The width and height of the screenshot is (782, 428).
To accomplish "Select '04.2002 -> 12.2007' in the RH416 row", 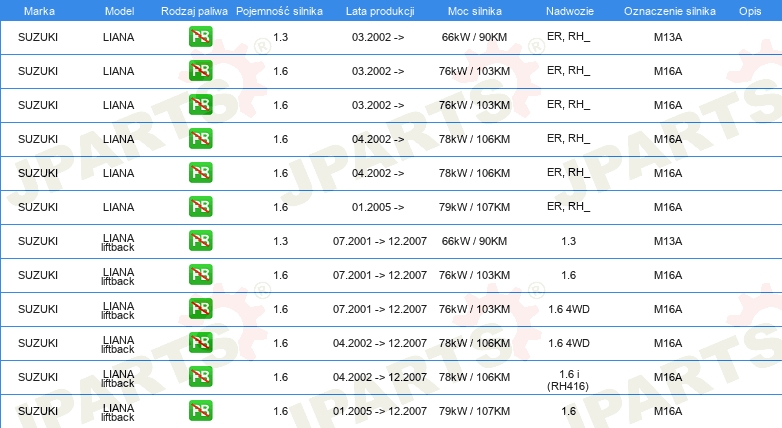I will (380, 377).
